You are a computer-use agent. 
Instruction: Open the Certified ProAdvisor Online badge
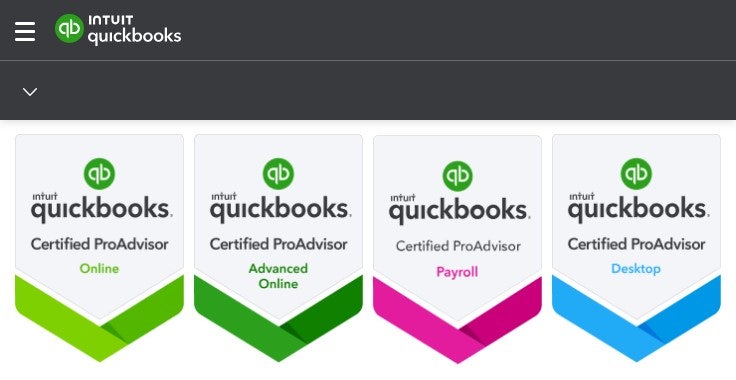pos(100,248)
